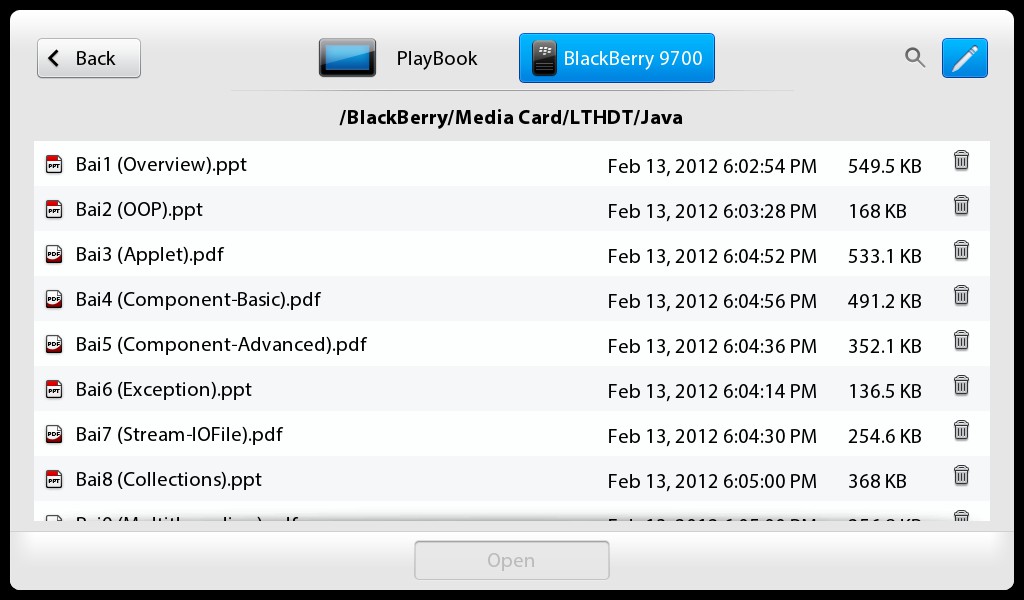
Task: Click the 533.1 KB file size
Action: (x=884, y=257)
